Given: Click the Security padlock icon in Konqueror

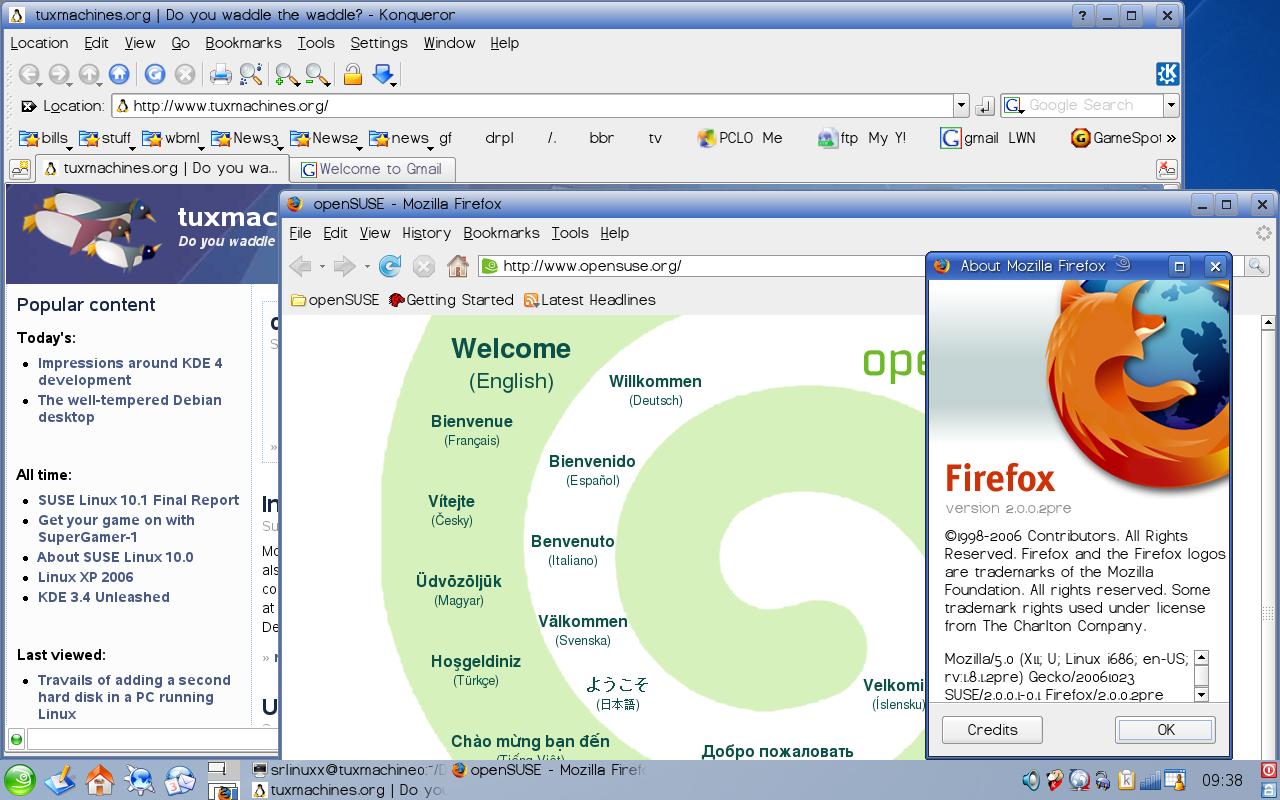Looking at the screenshot, I should (352, 74).
